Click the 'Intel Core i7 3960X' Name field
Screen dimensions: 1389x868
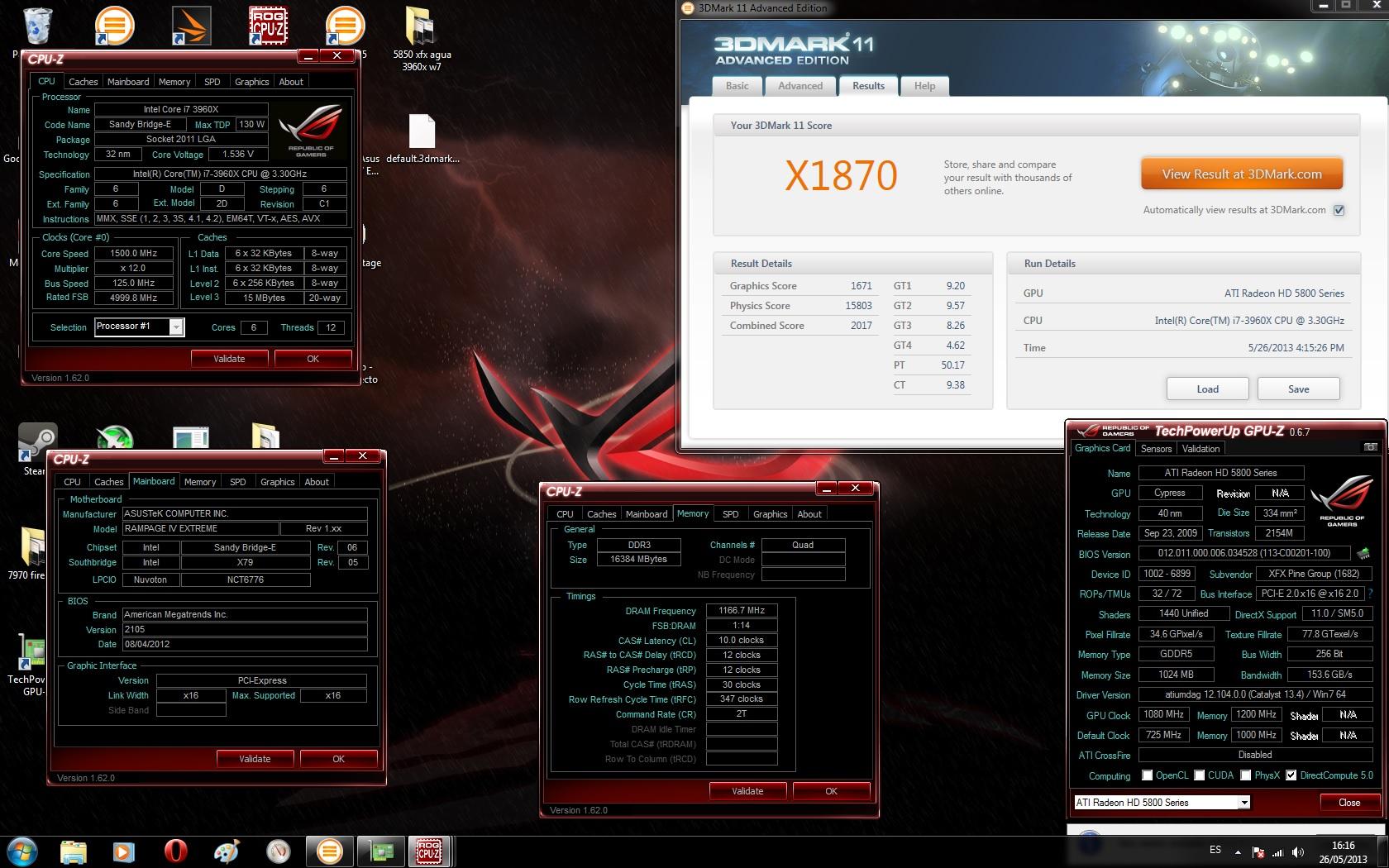181,109
